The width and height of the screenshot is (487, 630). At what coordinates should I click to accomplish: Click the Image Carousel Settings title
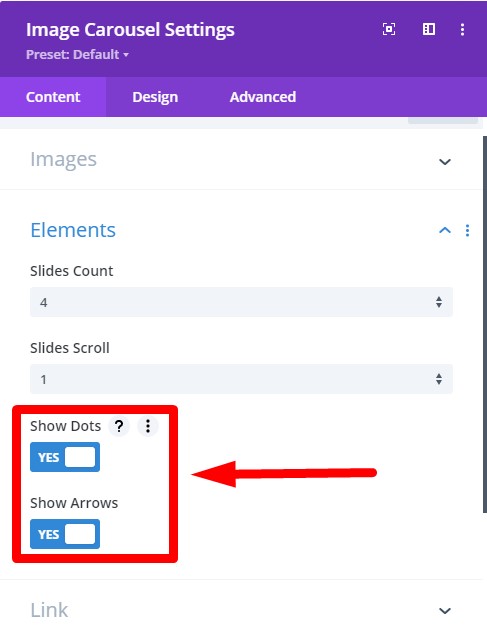[130, 30]
